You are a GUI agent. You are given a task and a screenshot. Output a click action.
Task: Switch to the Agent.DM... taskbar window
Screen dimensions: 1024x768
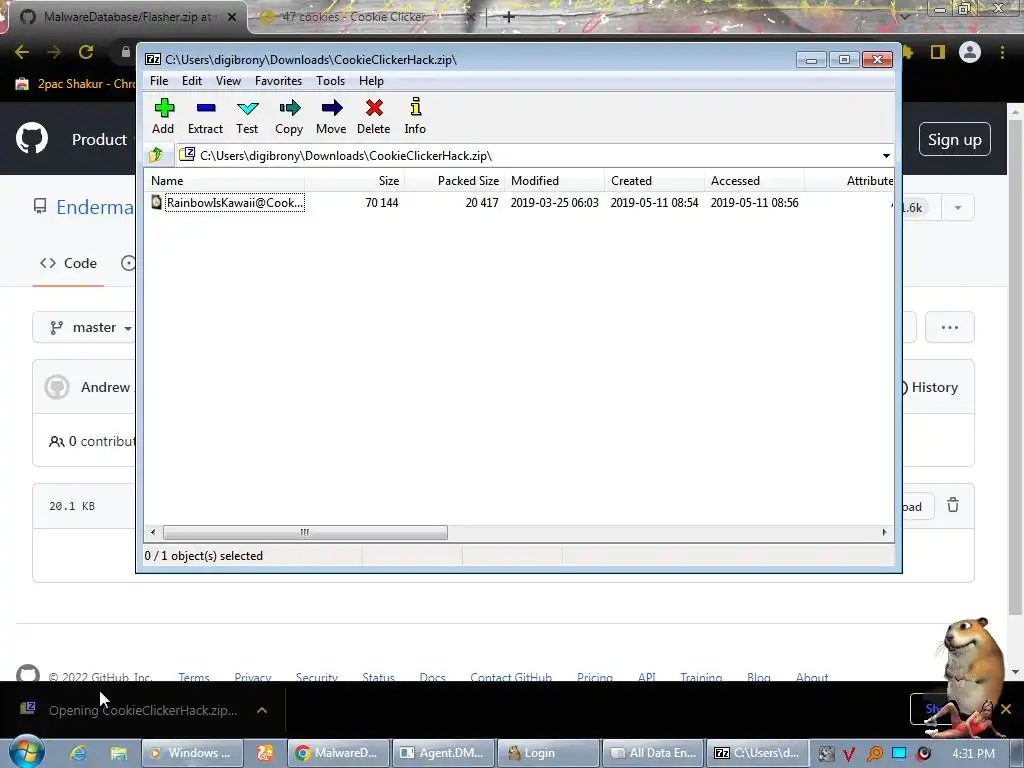(x=443, y=753)
